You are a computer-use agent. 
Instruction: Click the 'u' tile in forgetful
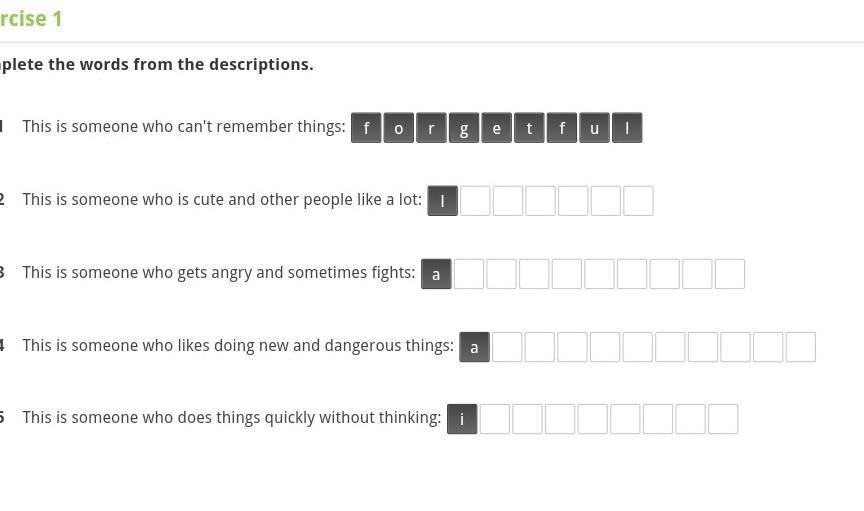(595, 128)
